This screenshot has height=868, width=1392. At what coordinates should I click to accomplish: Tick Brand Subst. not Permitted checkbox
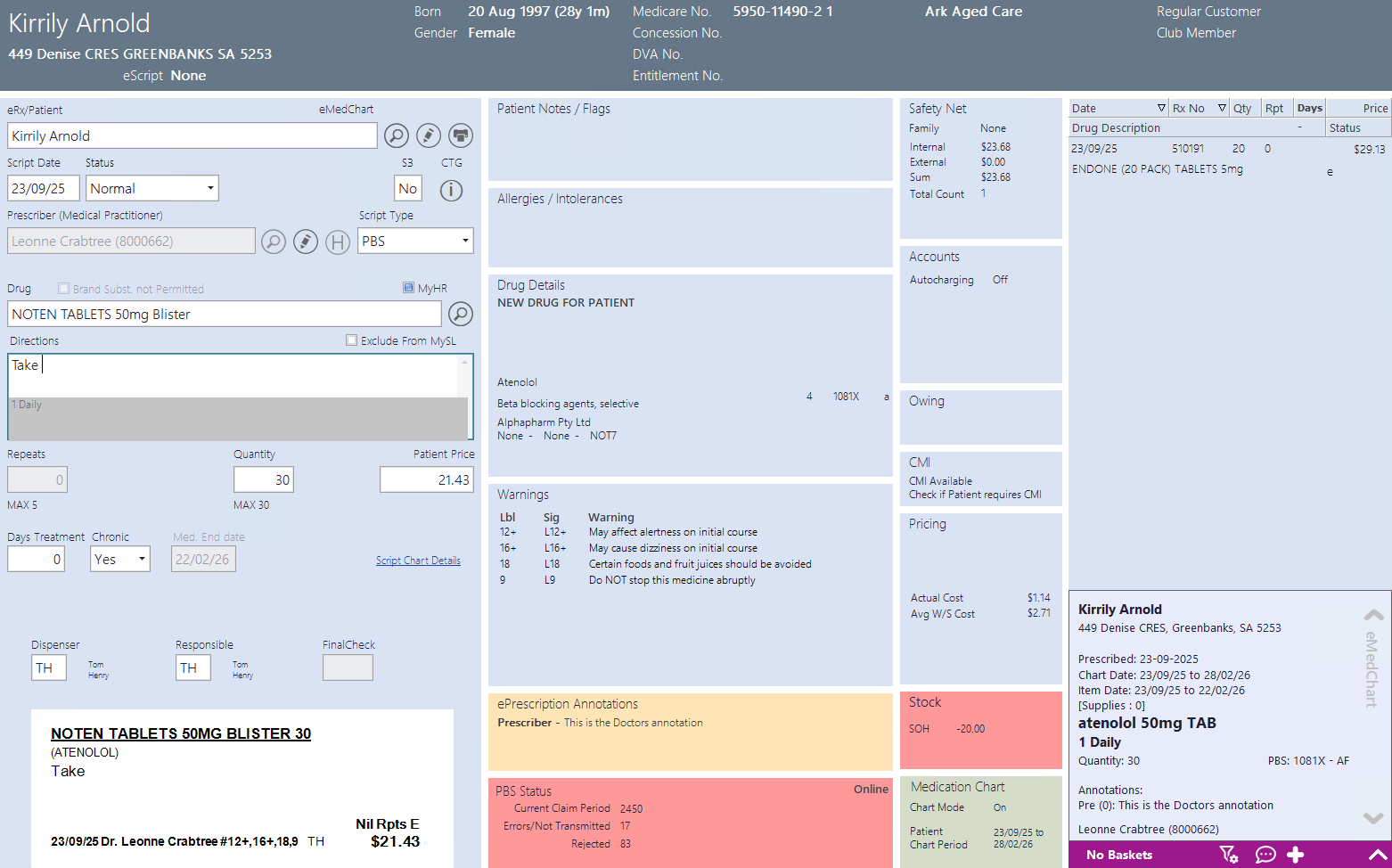tap(63, 289)
